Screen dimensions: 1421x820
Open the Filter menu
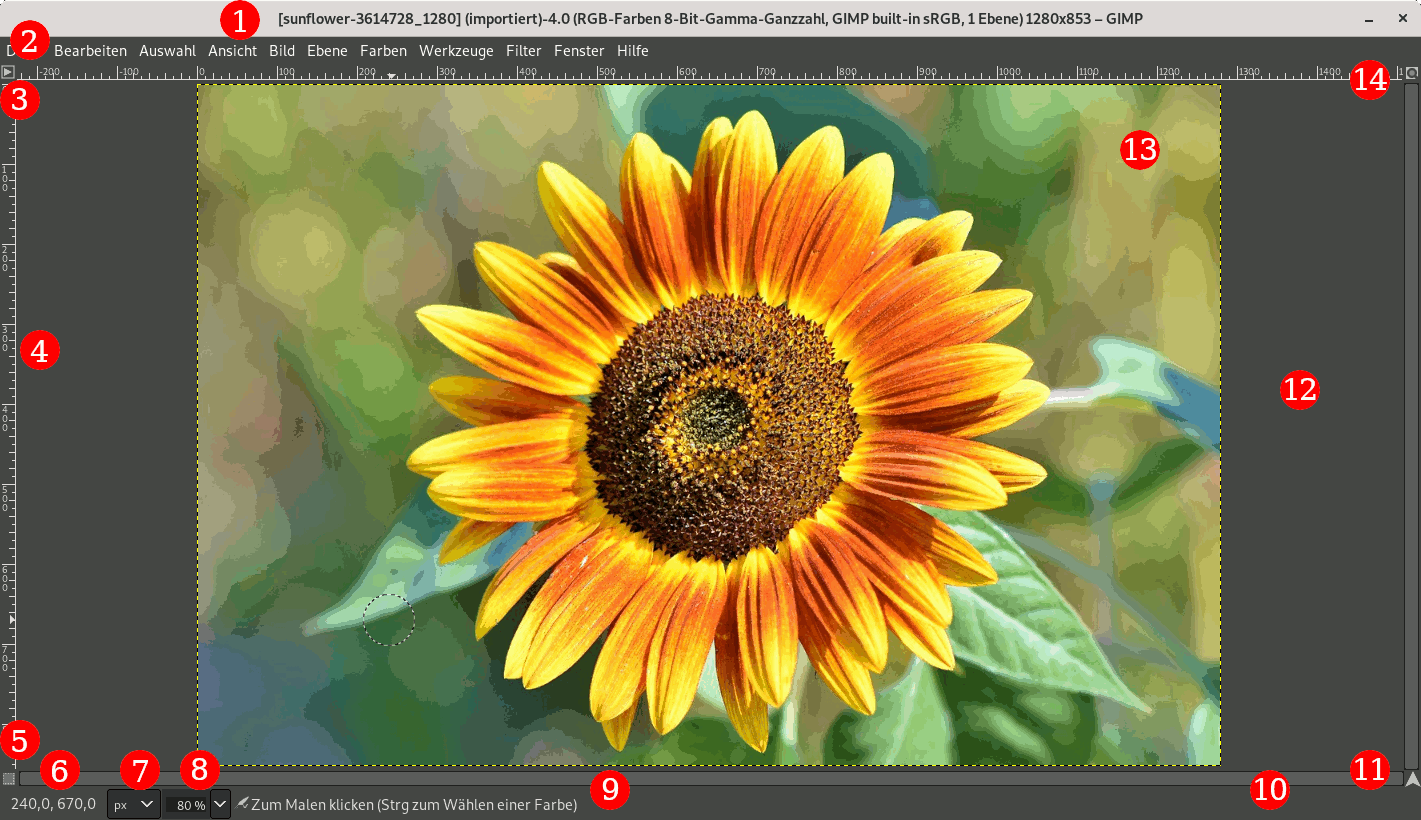(x=523, y=50)
